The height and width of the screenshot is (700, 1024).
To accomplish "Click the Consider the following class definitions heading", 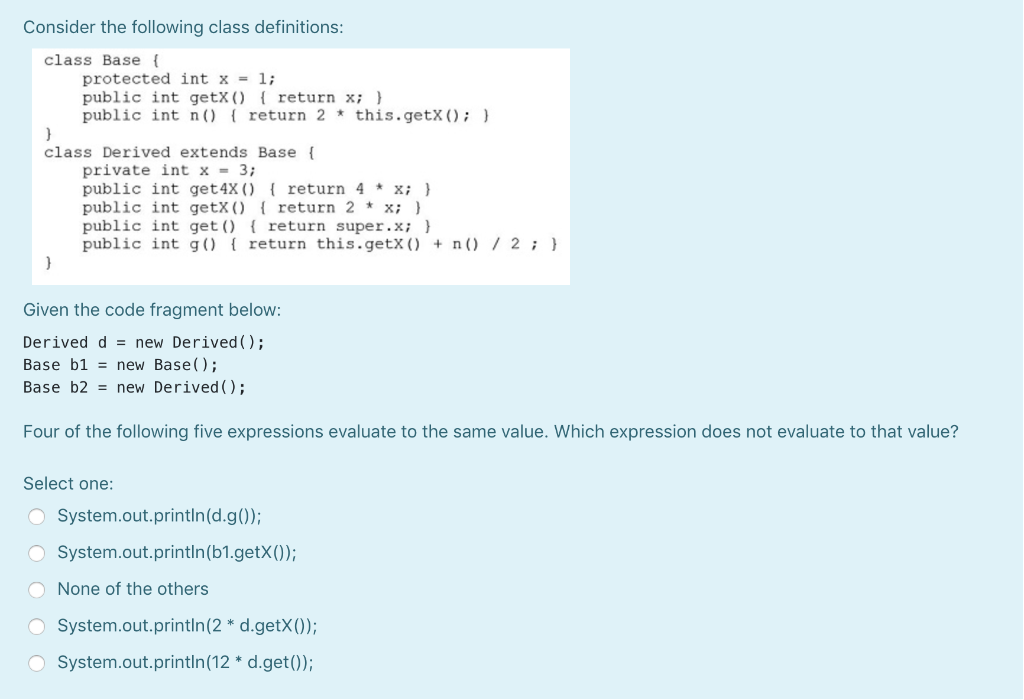I will pyautogui.click(x=182, y=27).
